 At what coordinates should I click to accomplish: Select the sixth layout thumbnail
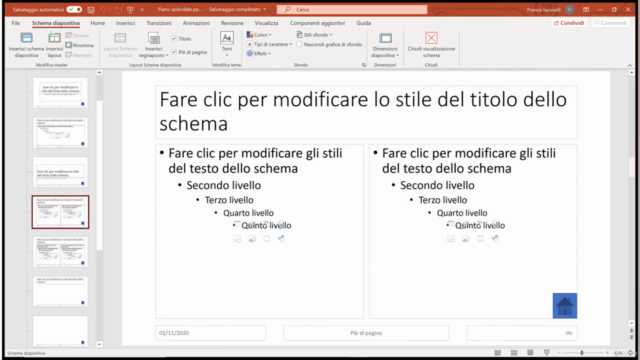pyautogui.click(x=60, y=291)
